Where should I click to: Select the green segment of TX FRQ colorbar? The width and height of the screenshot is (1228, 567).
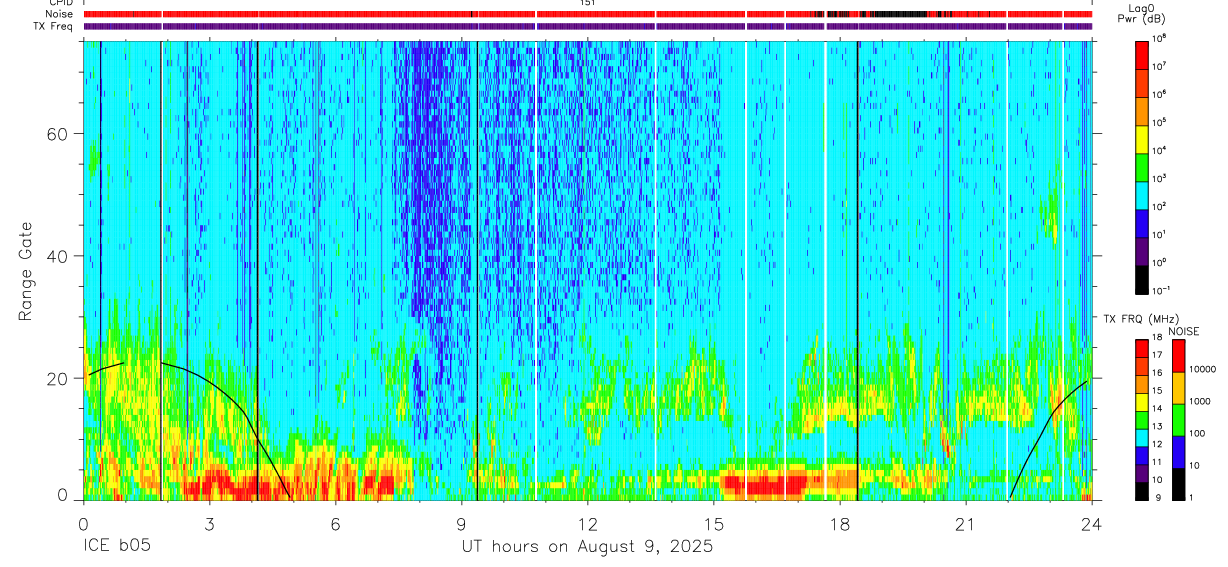1142,419
